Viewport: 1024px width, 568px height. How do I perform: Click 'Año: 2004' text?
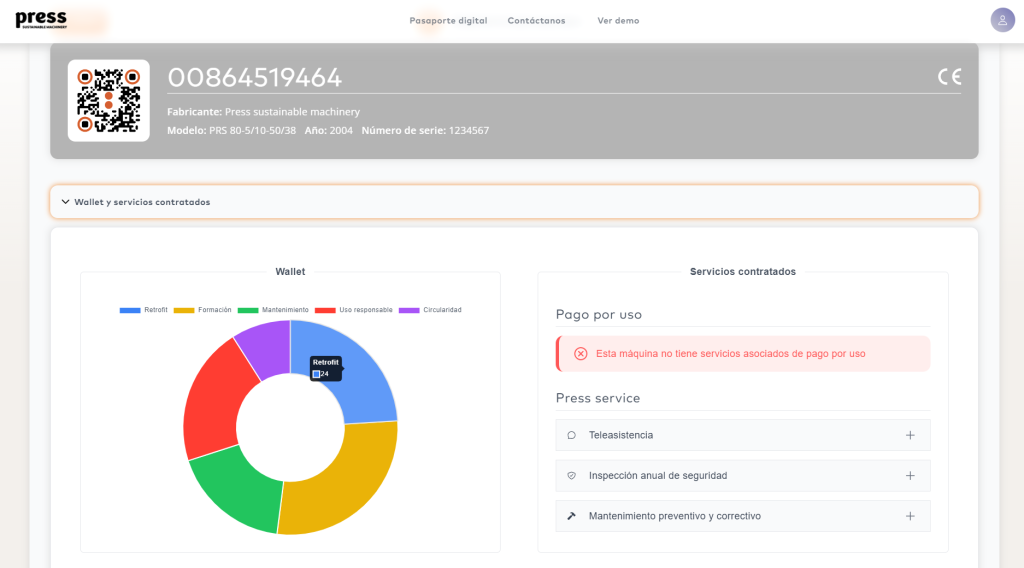coord(328,131)
